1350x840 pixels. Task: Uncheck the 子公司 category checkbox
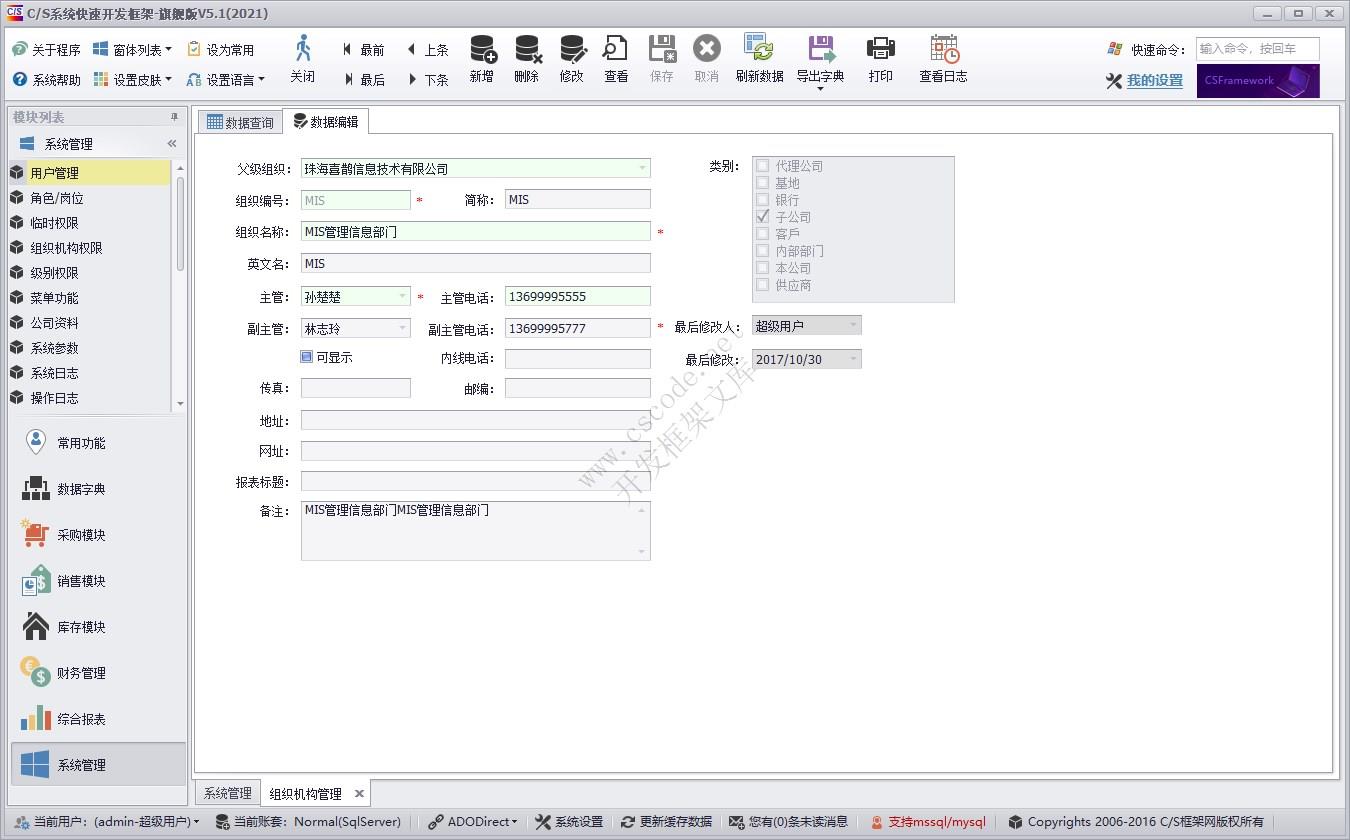coord(763,216)
